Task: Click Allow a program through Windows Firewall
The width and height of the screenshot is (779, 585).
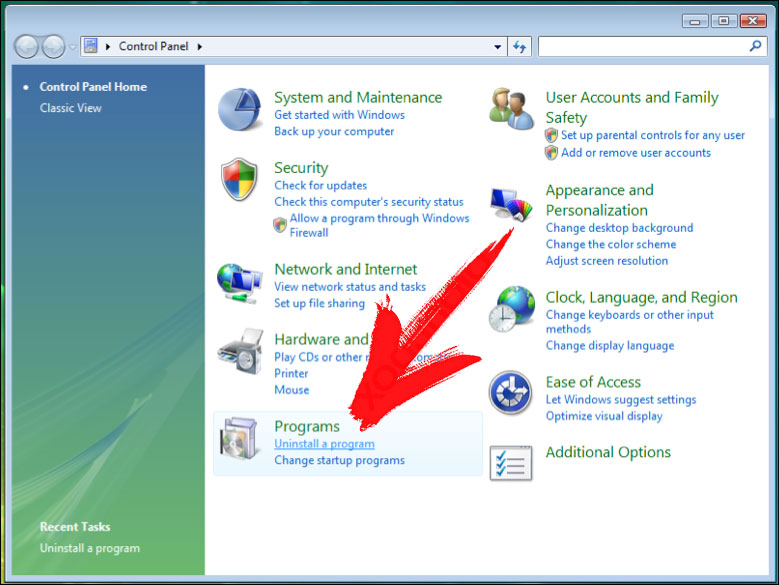Action: click(380, 225)
